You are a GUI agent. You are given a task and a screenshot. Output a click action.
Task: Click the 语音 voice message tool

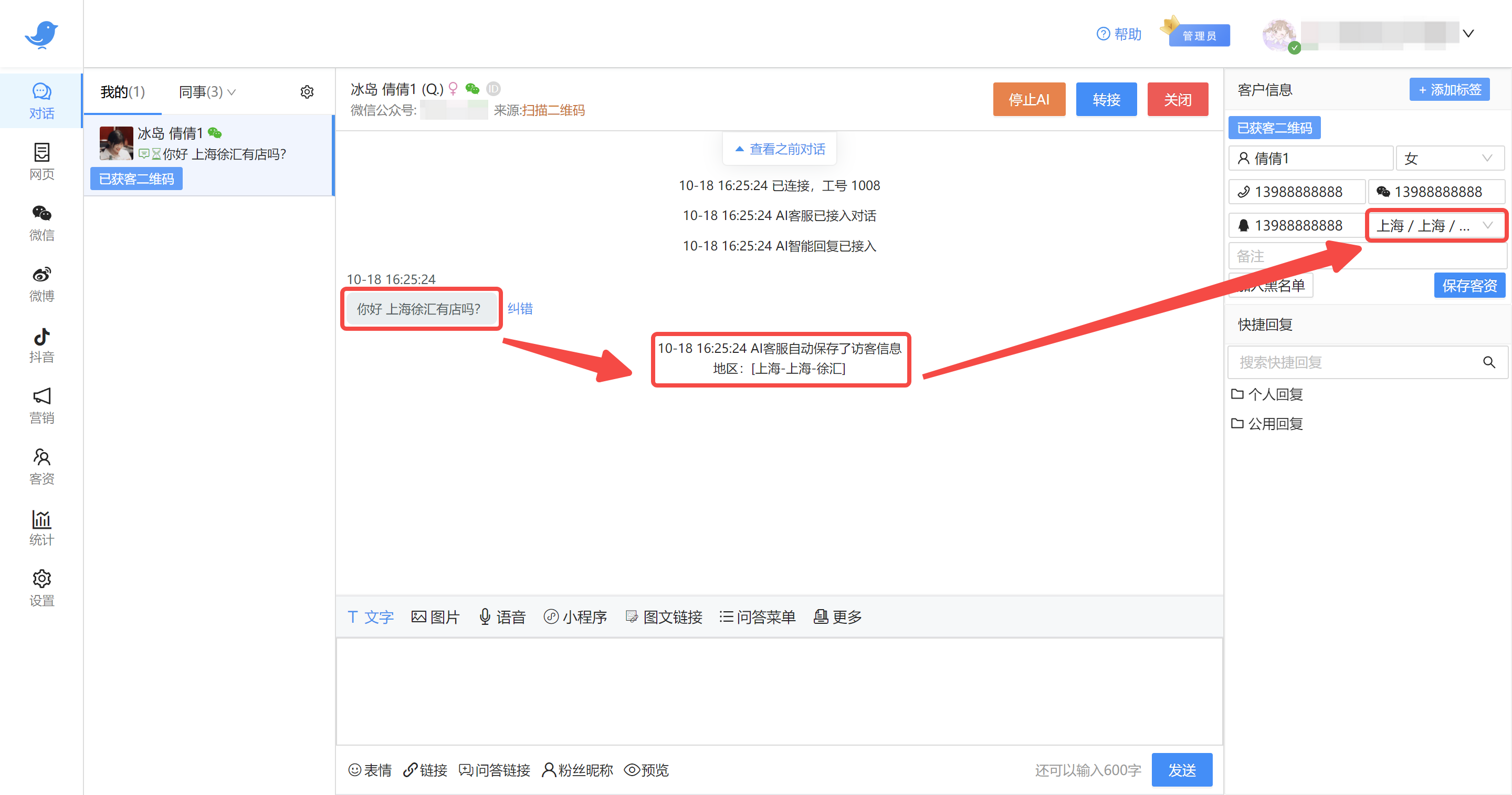point(502,617)
